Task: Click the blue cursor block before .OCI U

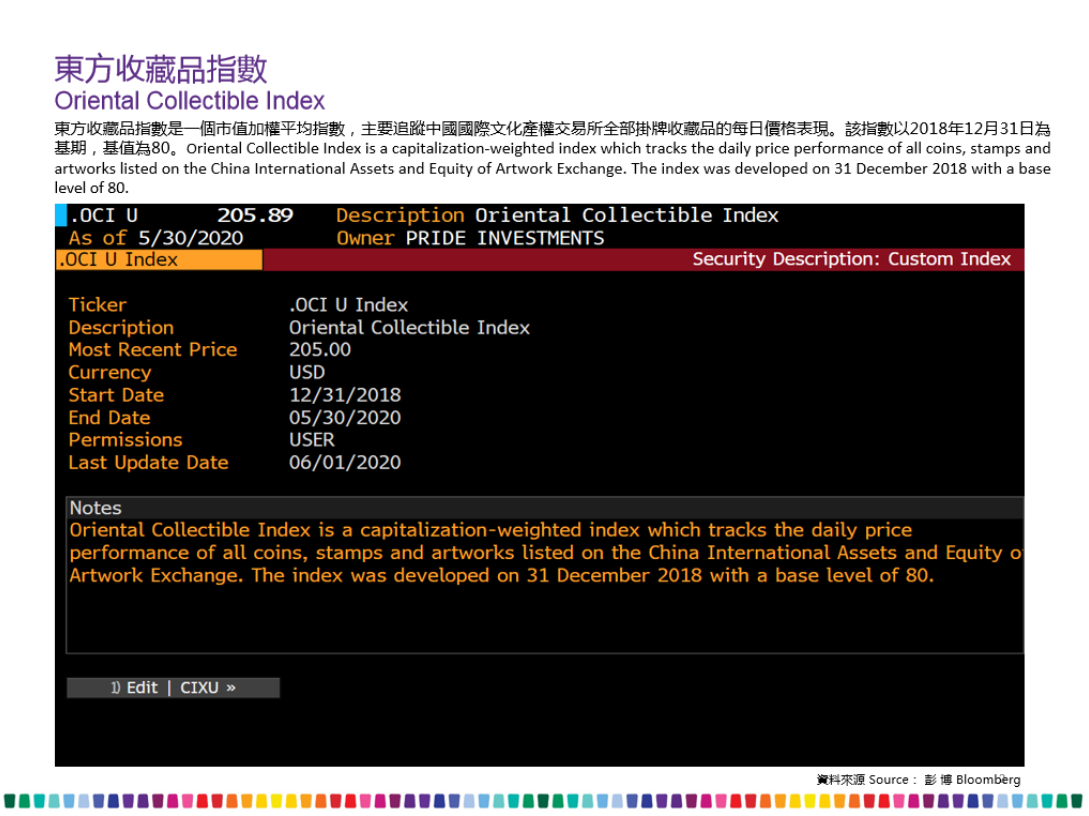Action: tap(61, 215)
